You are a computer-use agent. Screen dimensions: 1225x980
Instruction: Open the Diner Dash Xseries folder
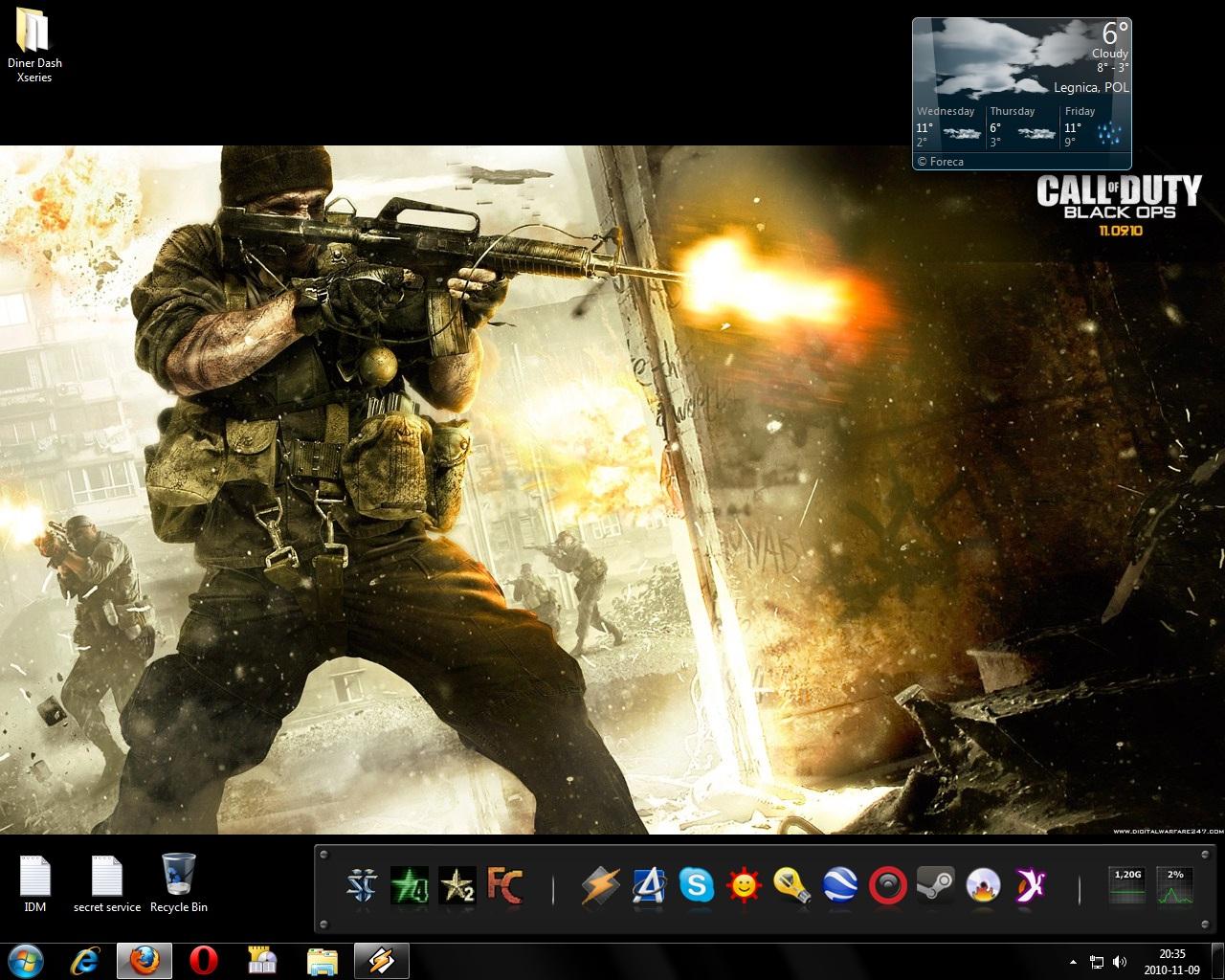(34, 44)
